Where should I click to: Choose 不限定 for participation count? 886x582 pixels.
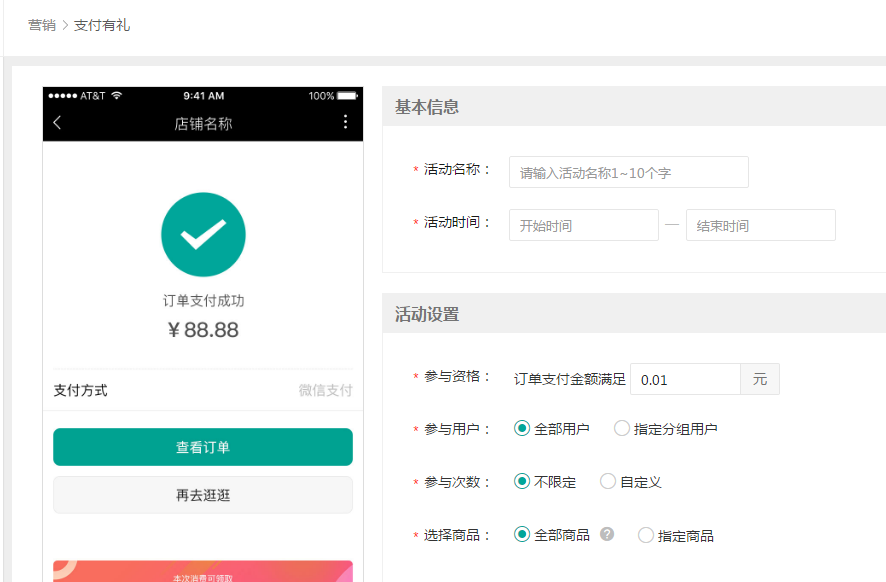pos(522,482)
